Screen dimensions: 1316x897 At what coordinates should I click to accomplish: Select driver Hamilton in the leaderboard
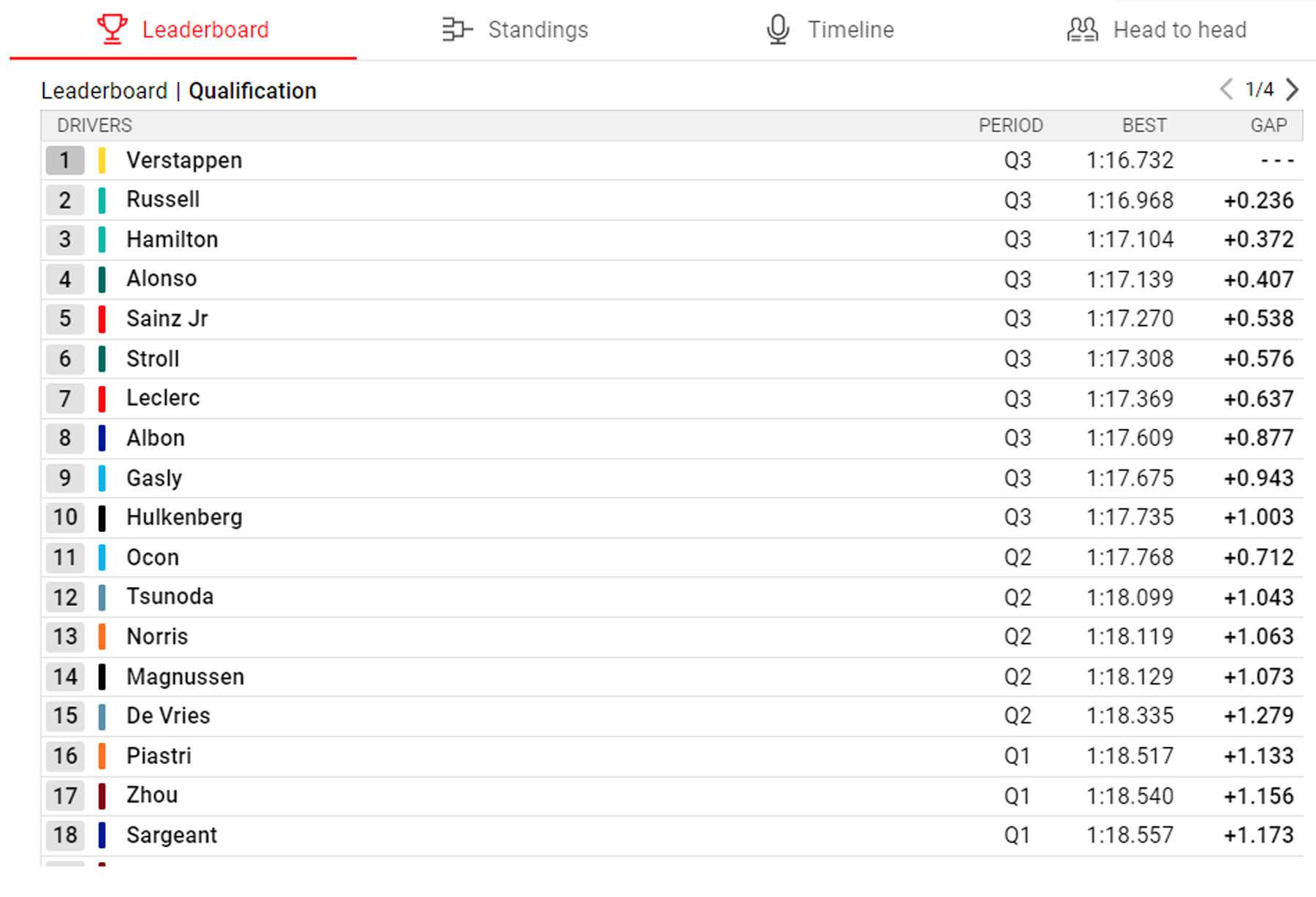[172, 240]
